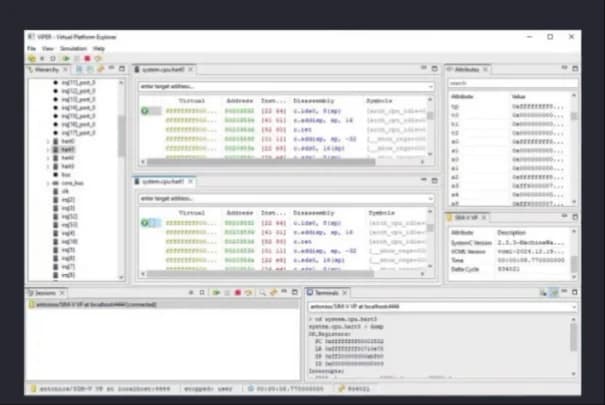Click green run icon in Sessions panel toolbar
This screenshot has width=605, height=405.
pyautogui.click(x=216, y=293)
